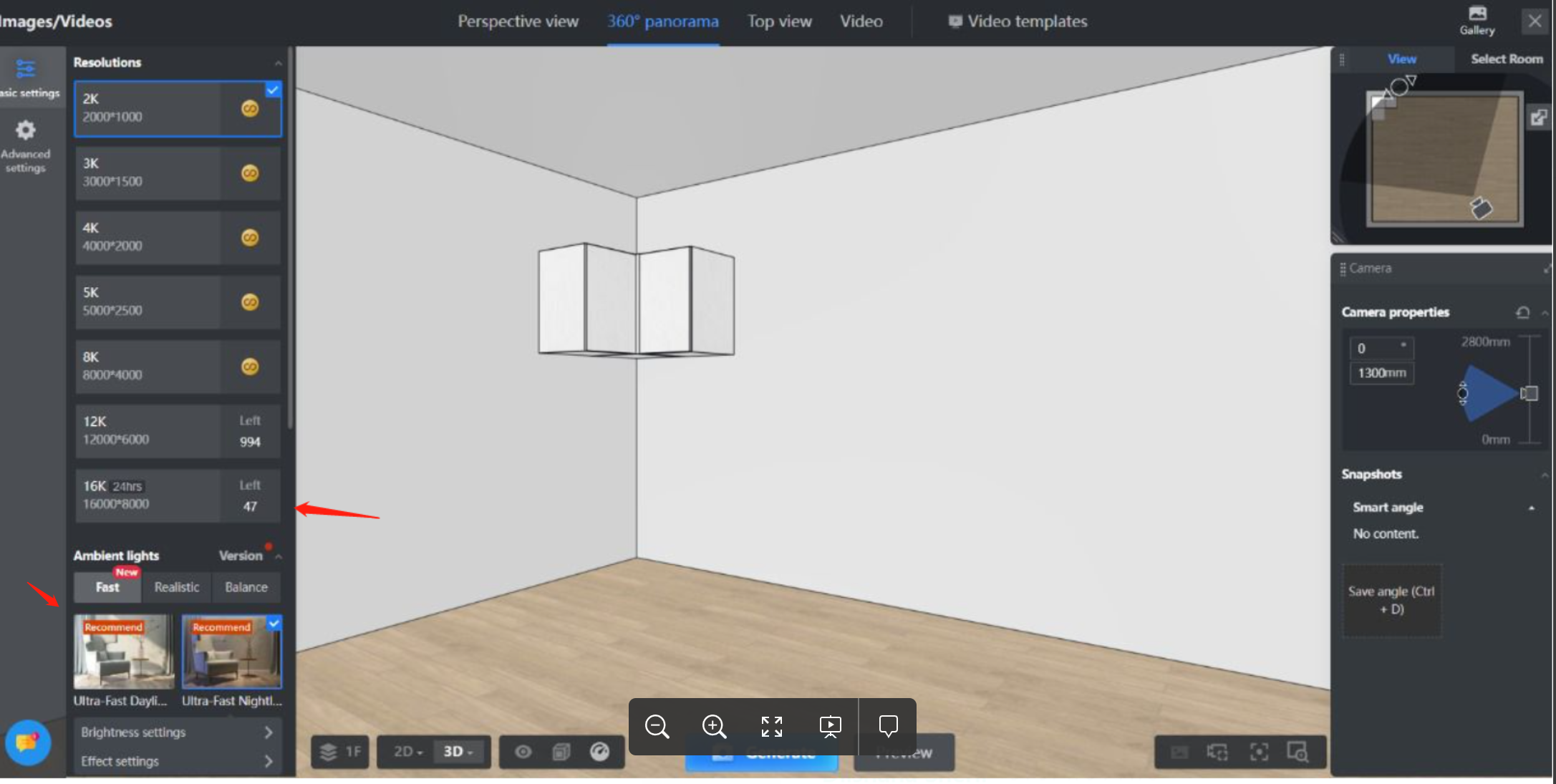Expand the Effect settings row
The height and width of the screenshot is (784, 1556).
click(177, 761)
